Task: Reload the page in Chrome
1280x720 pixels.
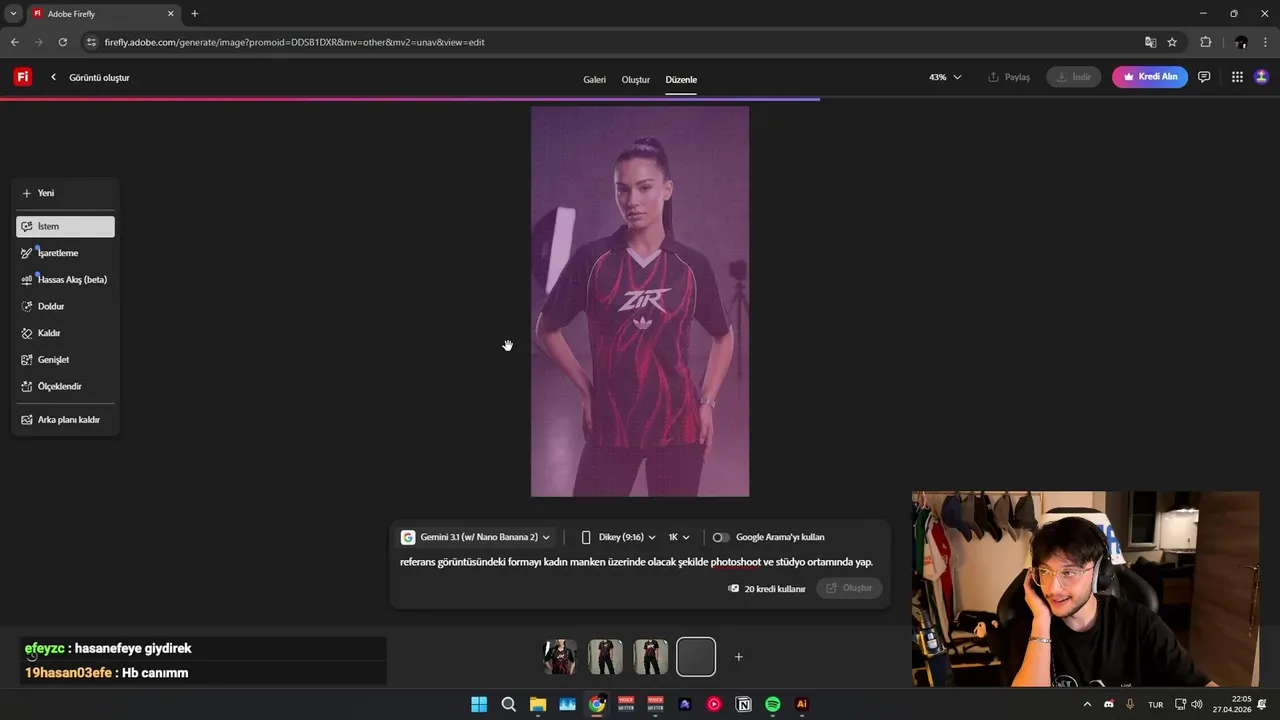Action: coord(63,42)
